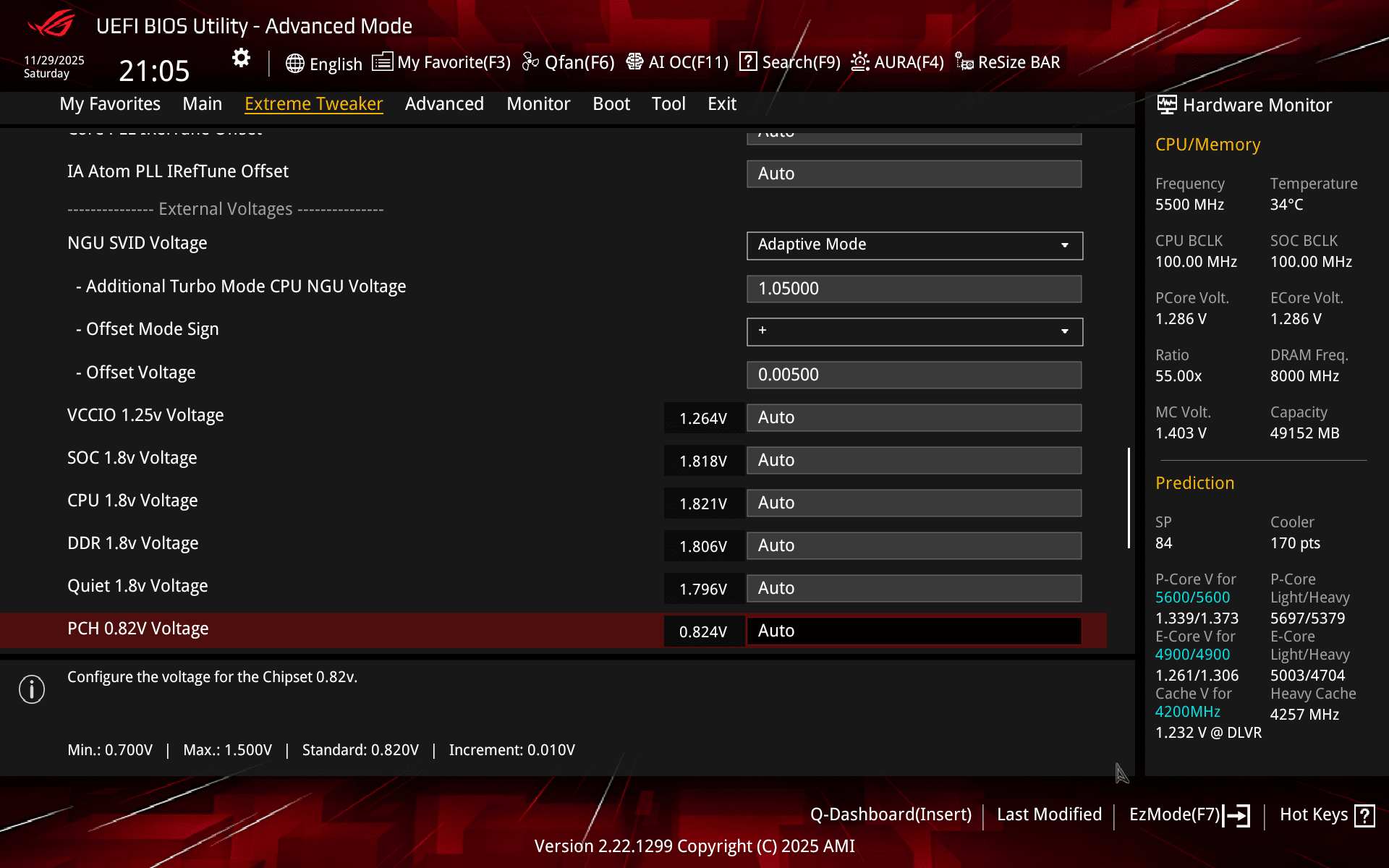
Task: Click the globe language icon
Action: [x=294, y=64]
